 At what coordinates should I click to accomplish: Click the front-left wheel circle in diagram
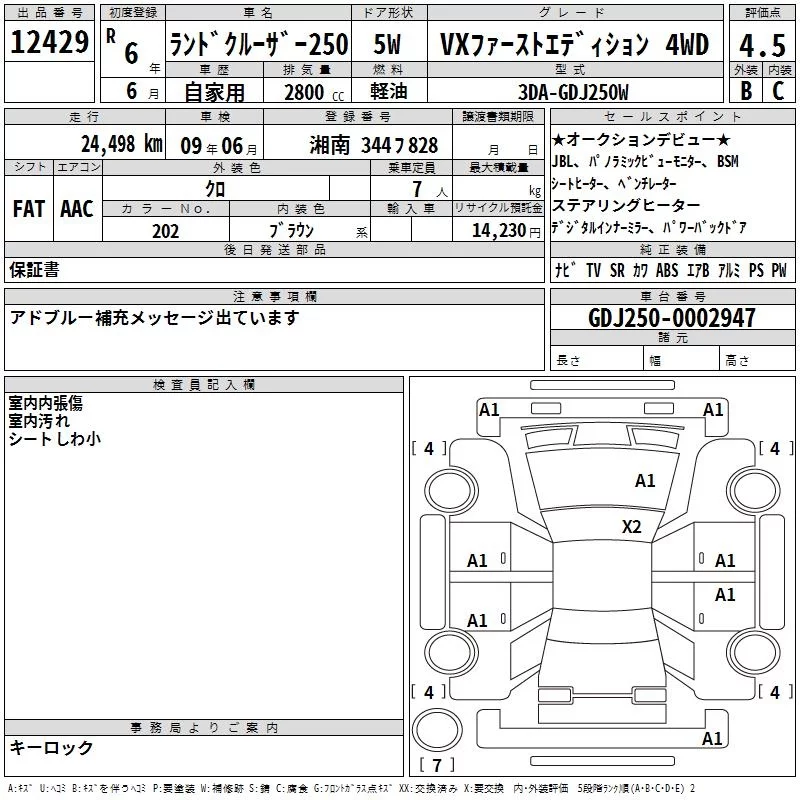[x=451, y=490]
